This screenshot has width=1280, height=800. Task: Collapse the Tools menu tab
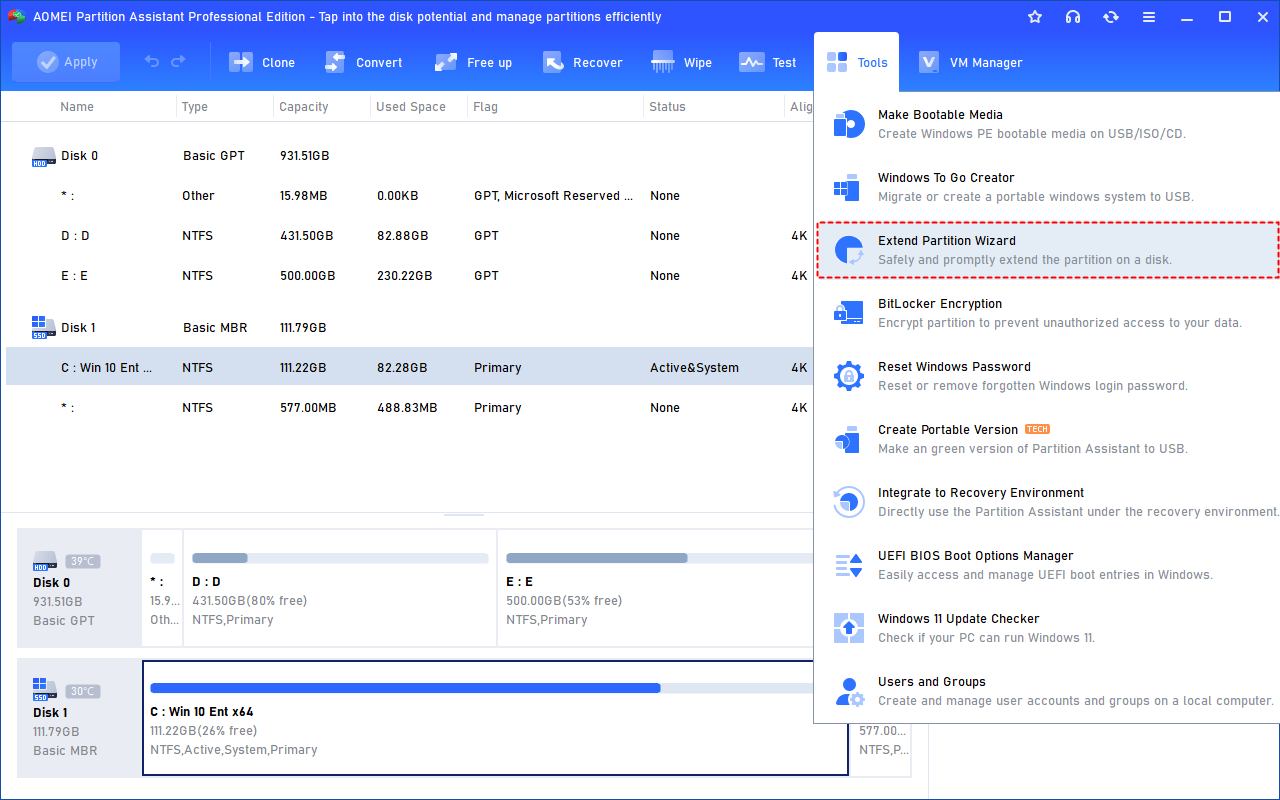857,62
